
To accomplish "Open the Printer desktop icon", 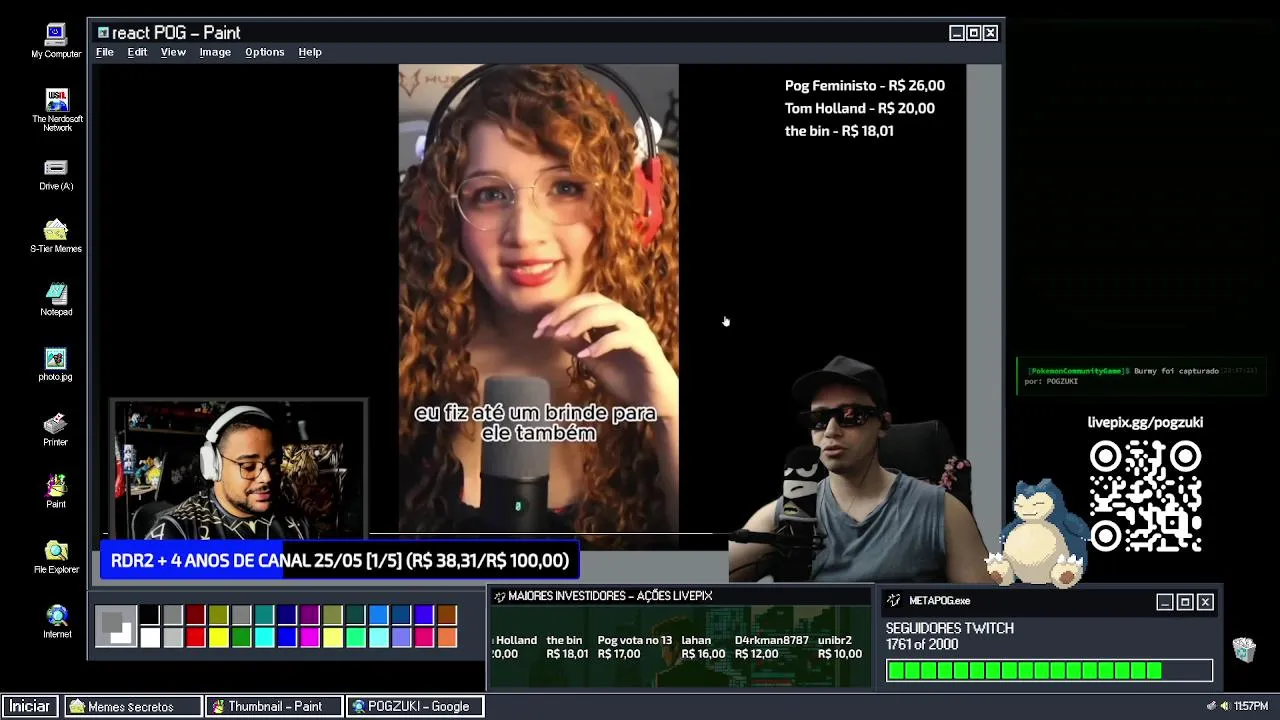I will [55, 429].
